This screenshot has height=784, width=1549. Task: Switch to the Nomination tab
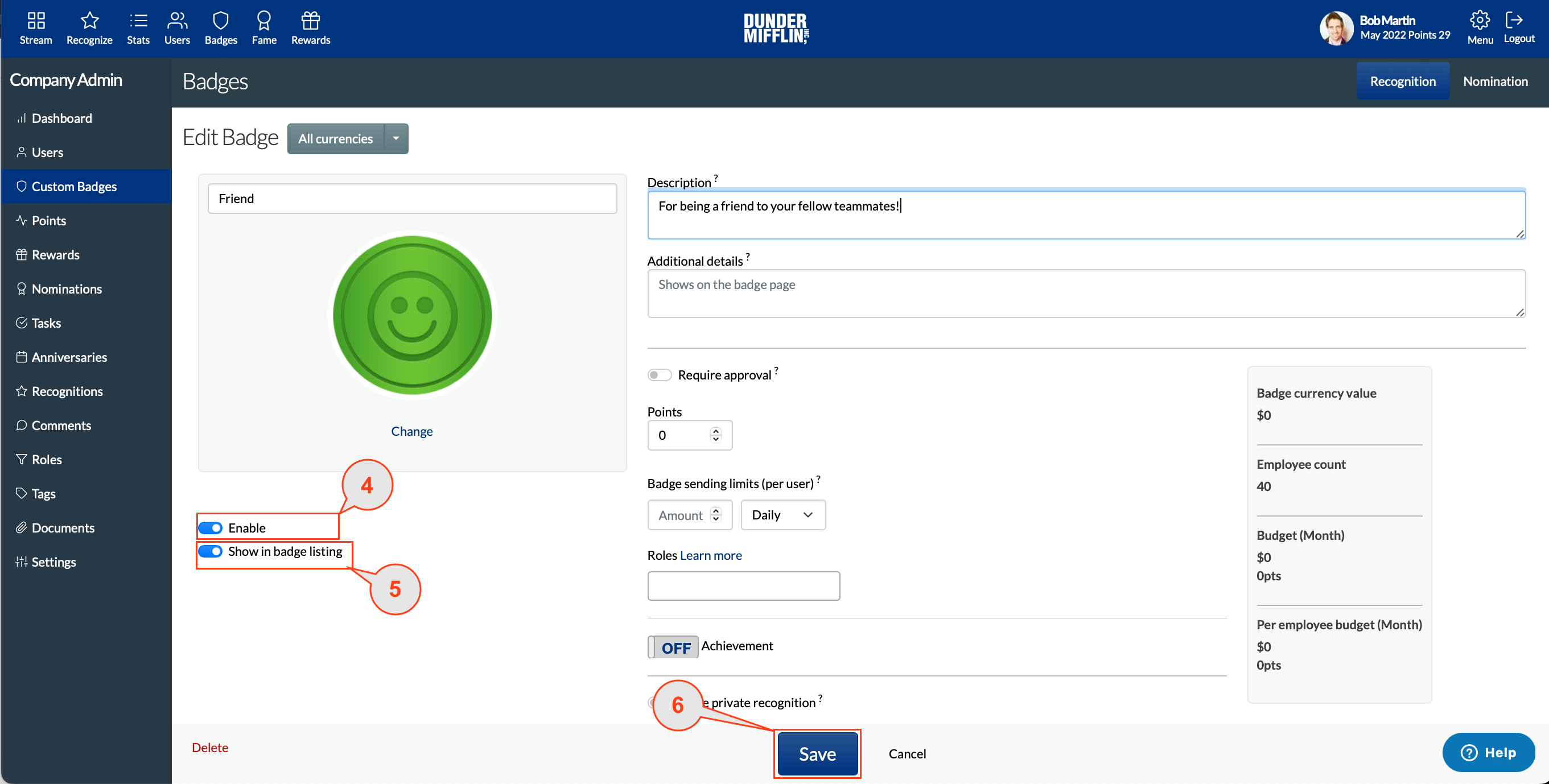[x=1496, y=81]
